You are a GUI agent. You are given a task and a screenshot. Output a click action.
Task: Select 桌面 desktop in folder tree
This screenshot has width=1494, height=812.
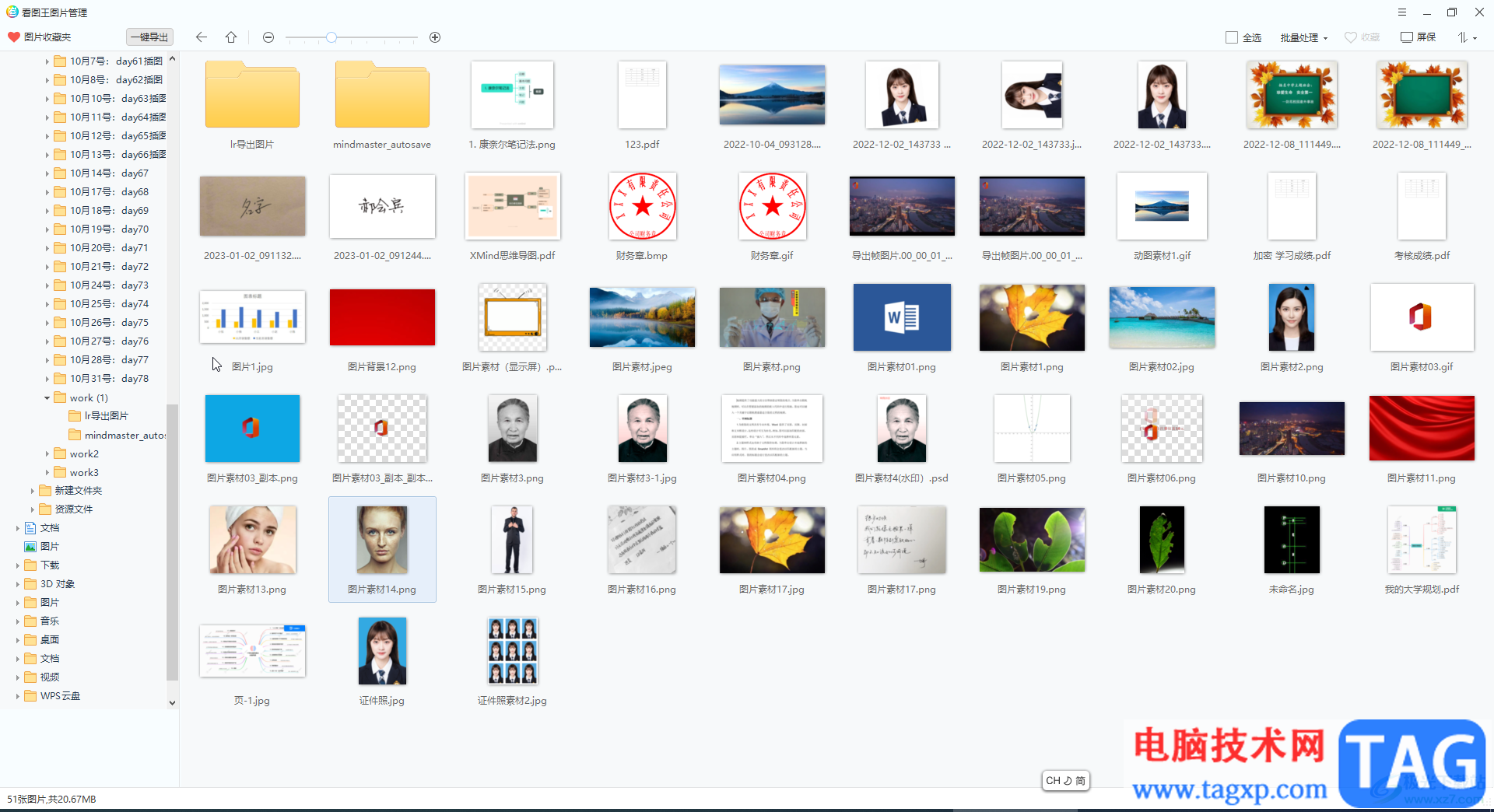(42, 640)
